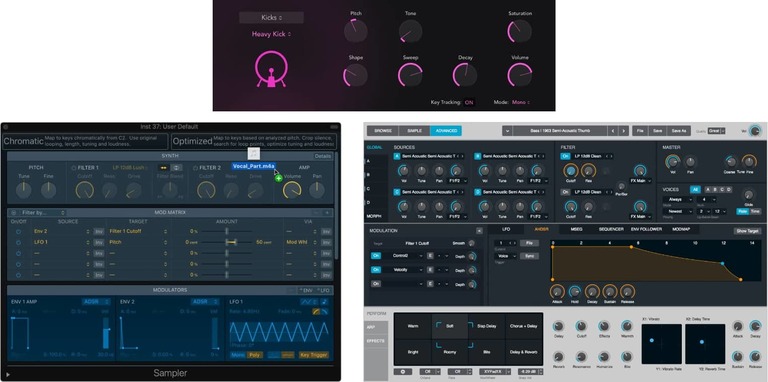
Task: Click the Alchemy Glide knob
Action: tap(748, 194)
